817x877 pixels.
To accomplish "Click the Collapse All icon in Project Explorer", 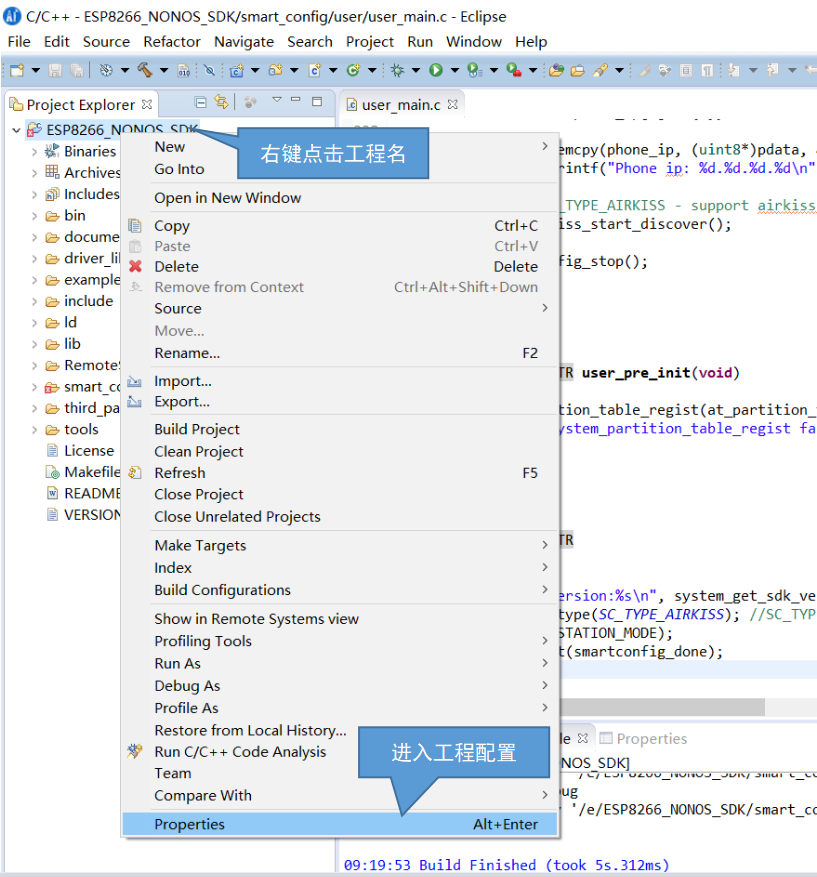I will click(x=200, y=102).
